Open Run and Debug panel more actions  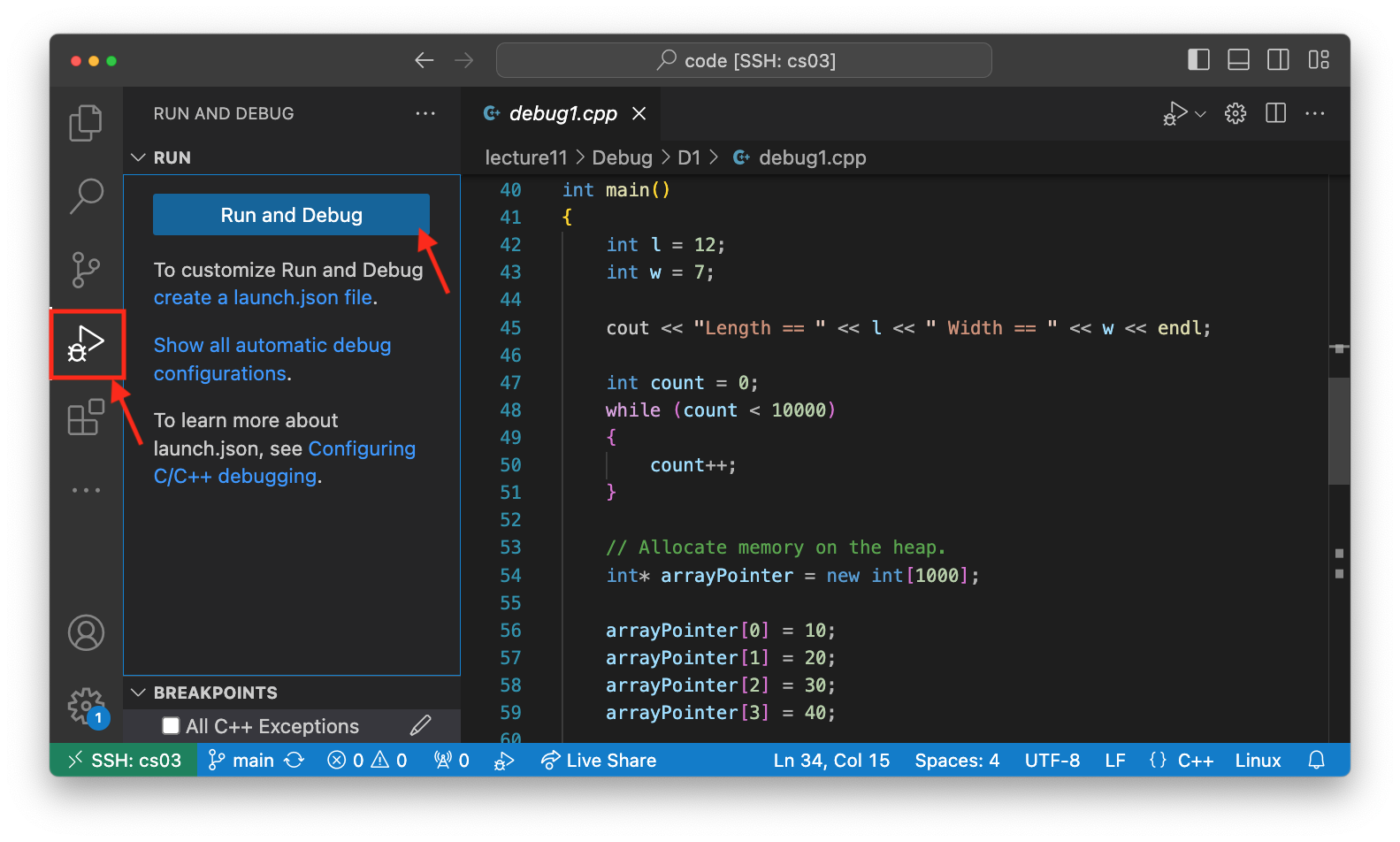pos(425,113)
